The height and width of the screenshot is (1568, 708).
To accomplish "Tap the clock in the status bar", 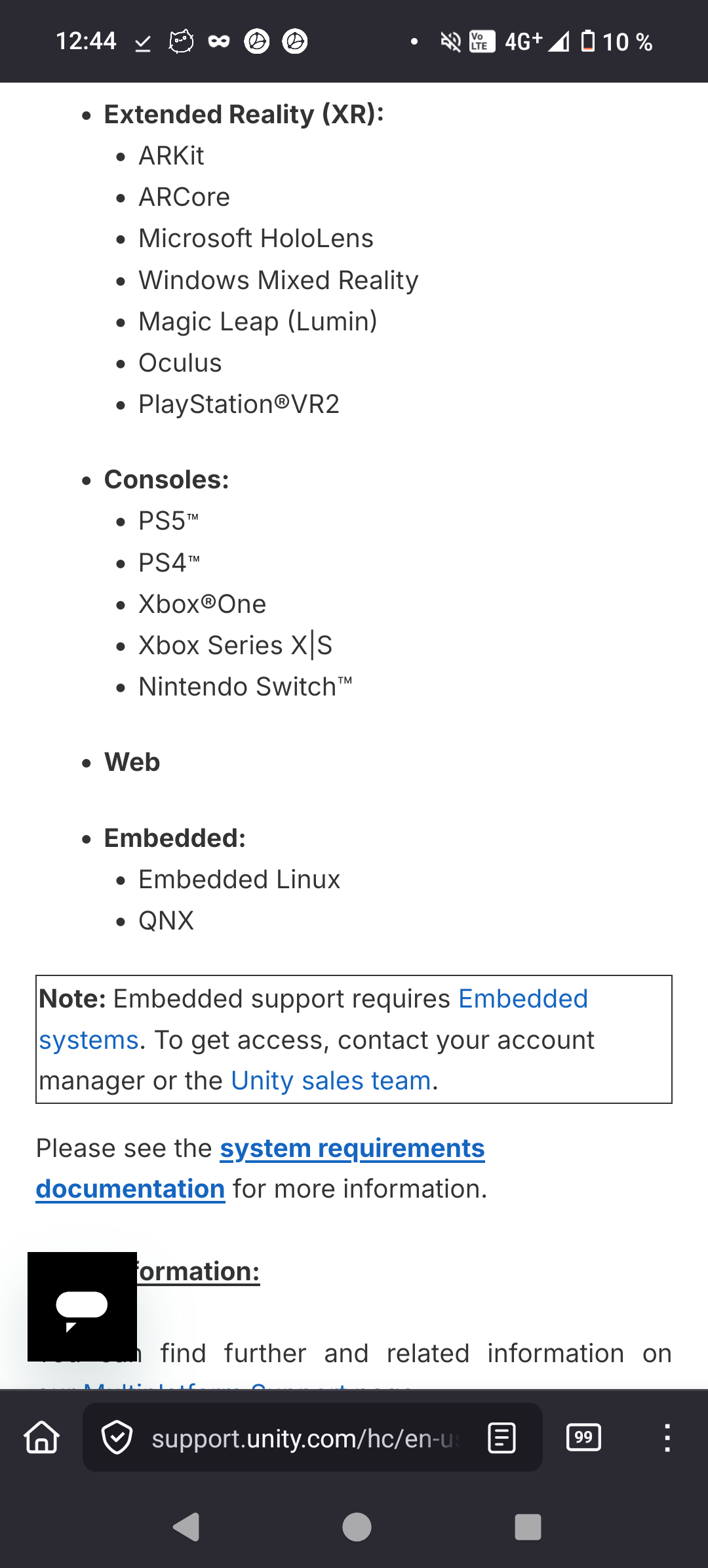I will pos(86,41).
